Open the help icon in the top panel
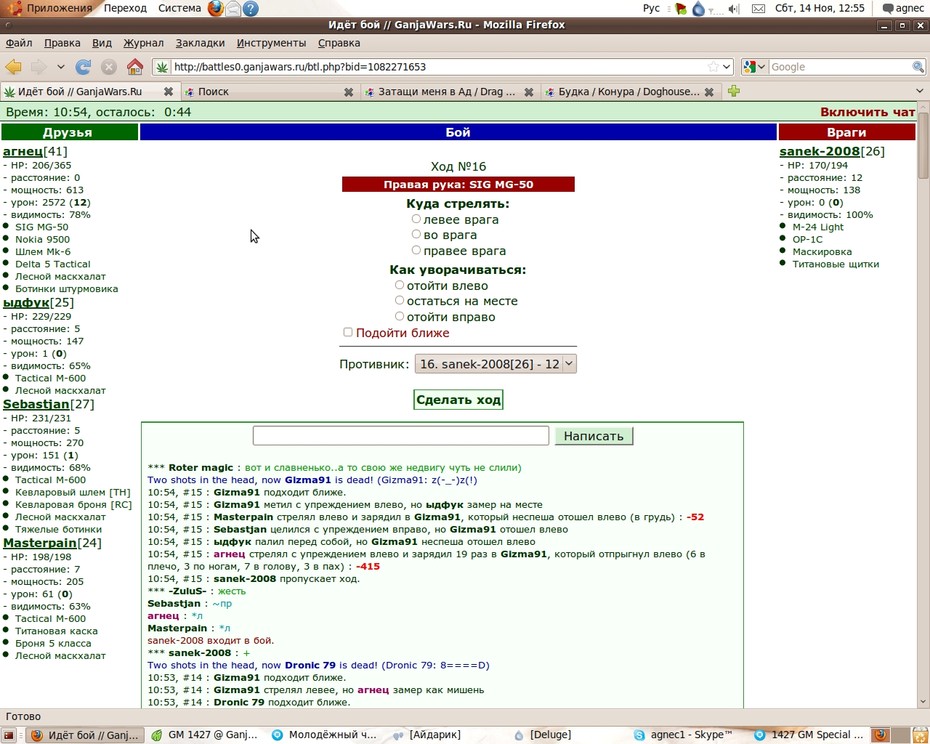Viewport: 930px width, 744px height. click(x=251, y=8)
